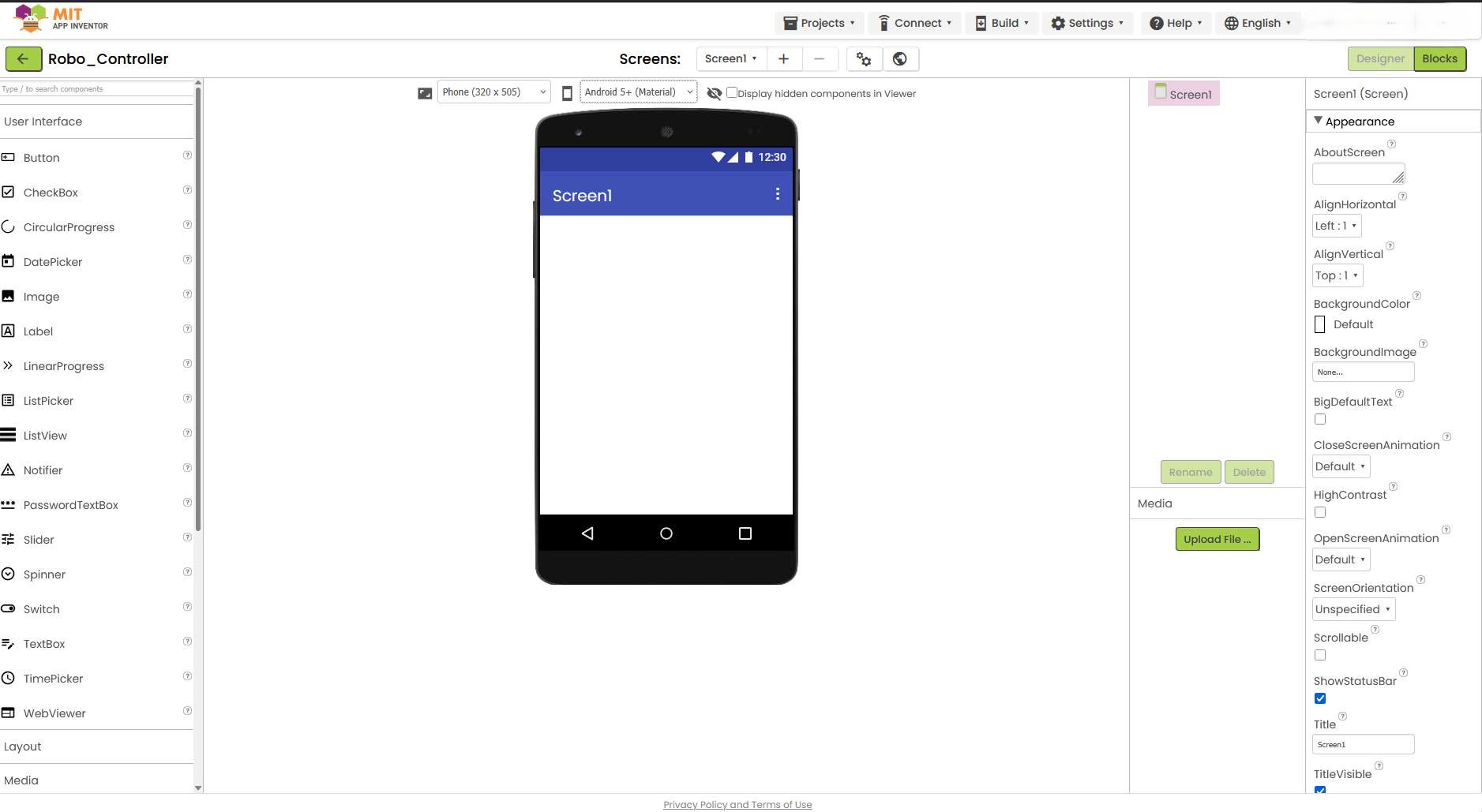Select the Slider component icon
Viewport: 1482px width, 812px height.
tap(9, 539)
